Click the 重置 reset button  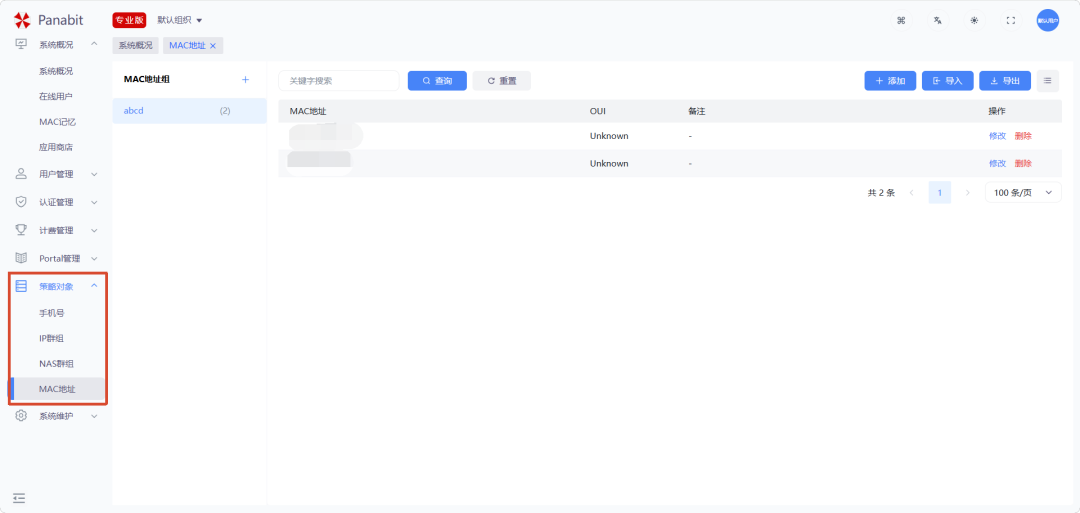click(501, 81)
